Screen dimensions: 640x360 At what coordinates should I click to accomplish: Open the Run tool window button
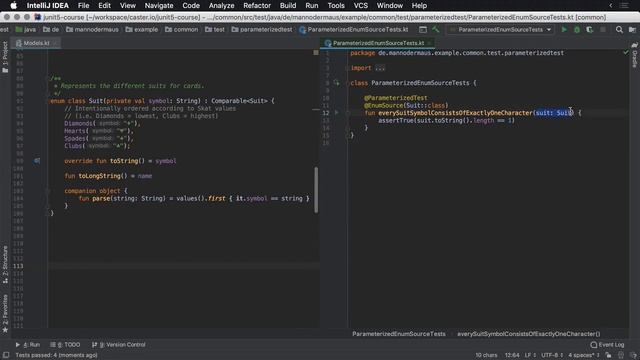pos(27,344)
